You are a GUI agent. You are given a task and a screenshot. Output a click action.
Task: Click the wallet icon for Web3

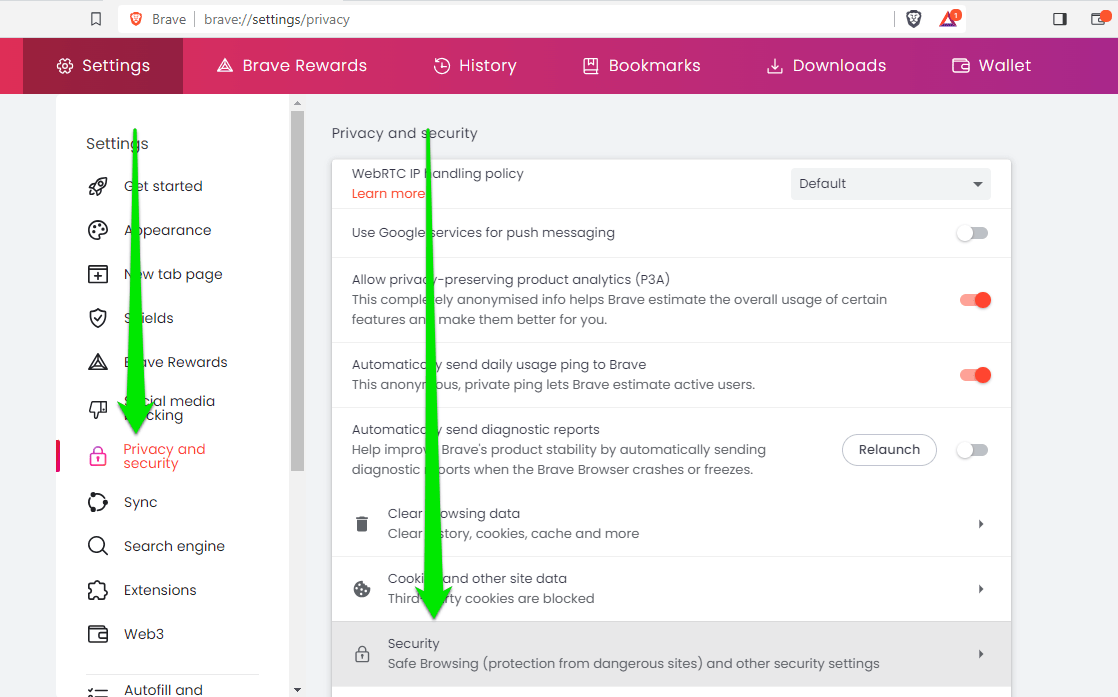coord(98,634)
